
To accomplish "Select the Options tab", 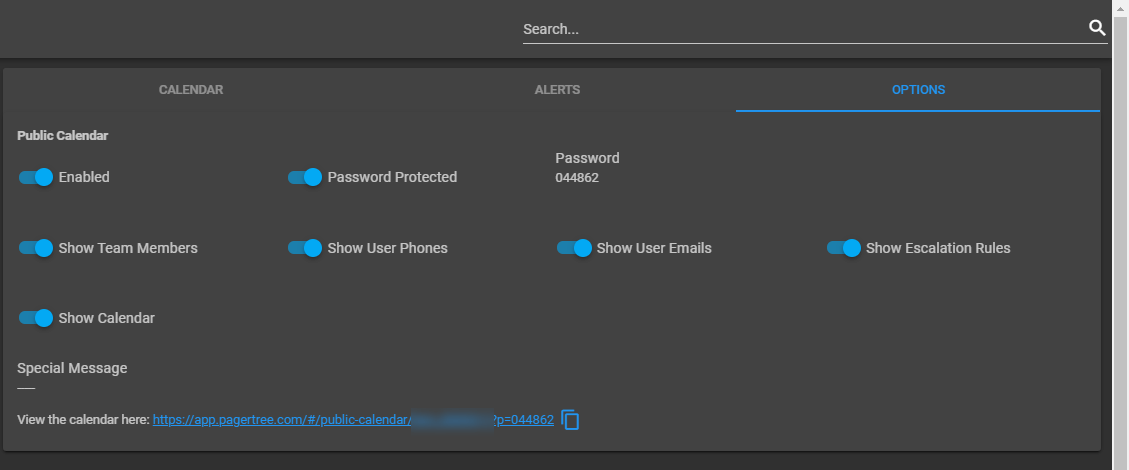I will point(918,90).
